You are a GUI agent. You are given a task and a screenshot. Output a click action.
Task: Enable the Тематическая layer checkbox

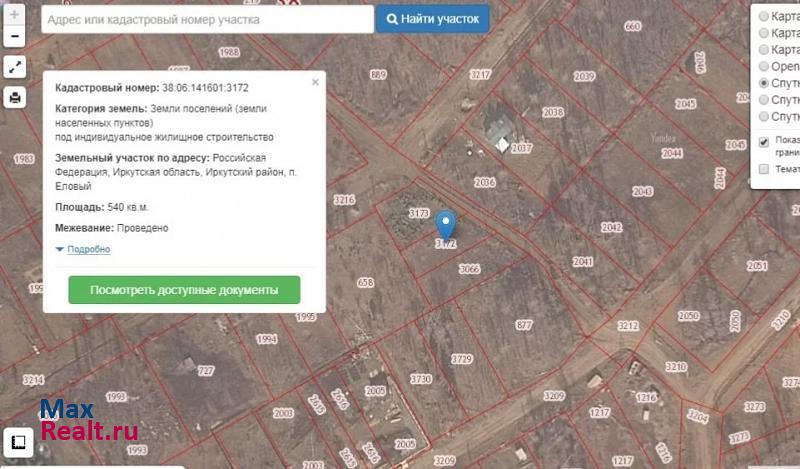pos(765,169)
